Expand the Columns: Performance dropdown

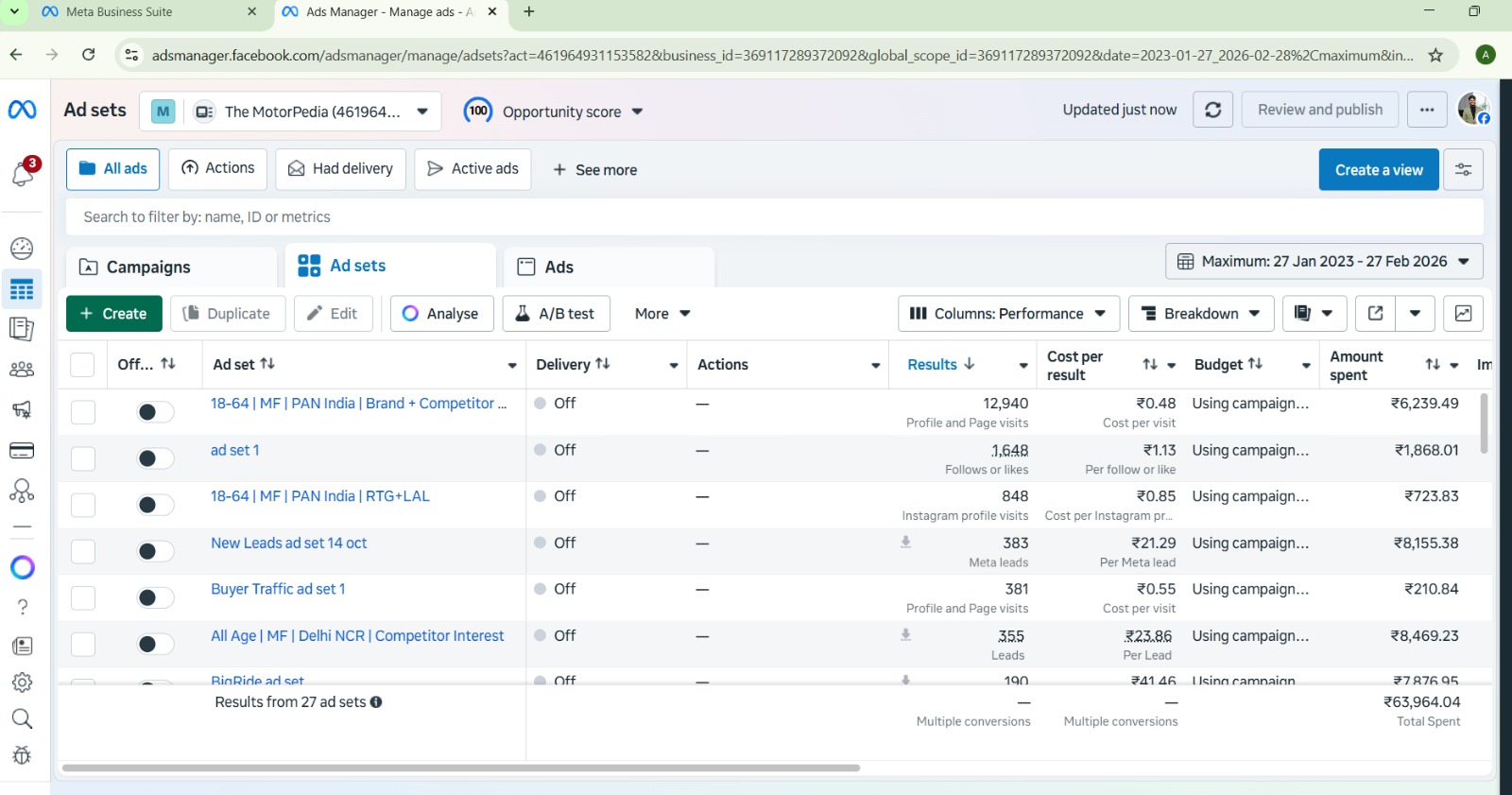(1008, 314)
